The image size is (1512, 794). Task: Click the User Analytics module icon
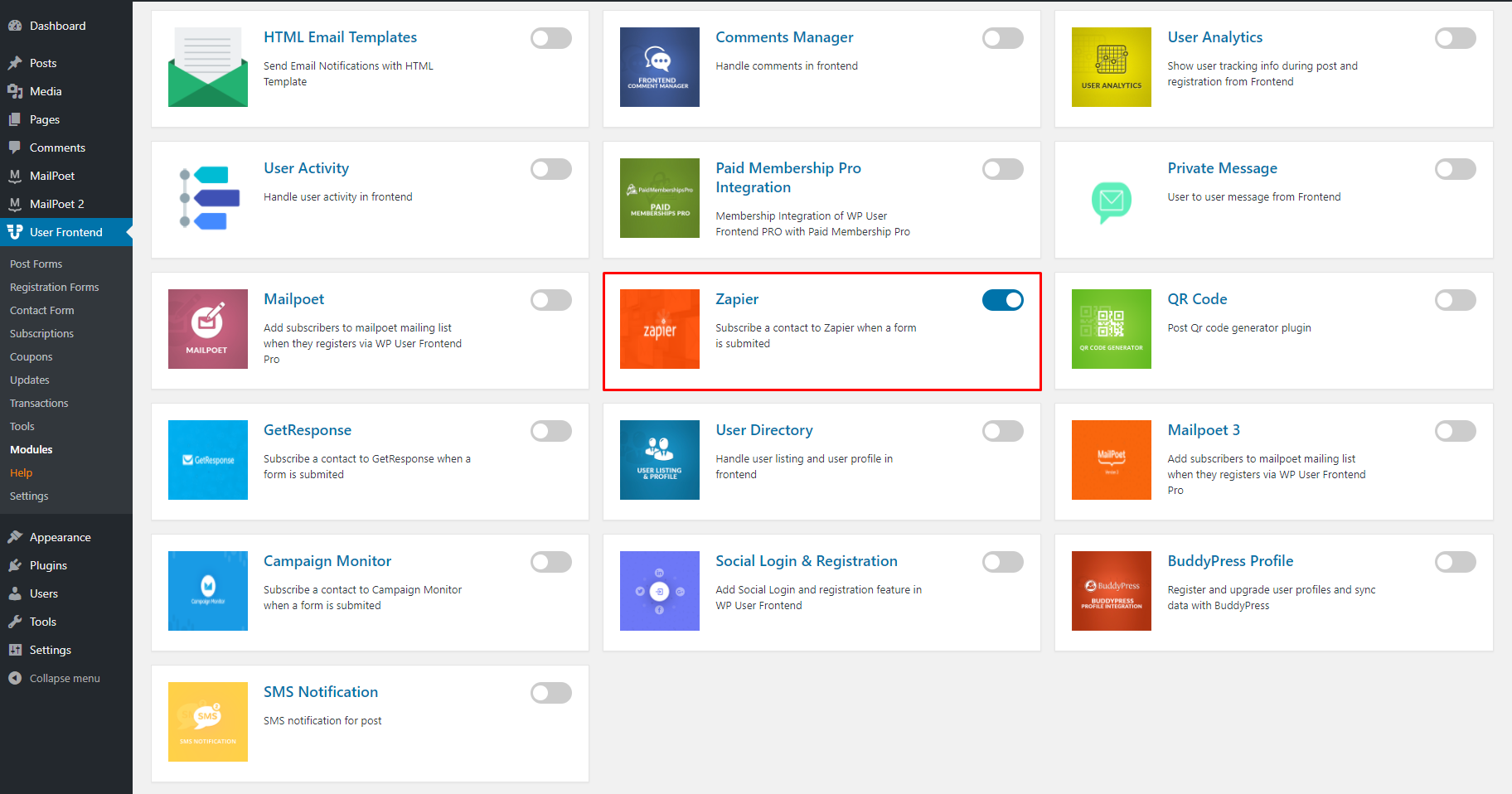pos(1111,67)
